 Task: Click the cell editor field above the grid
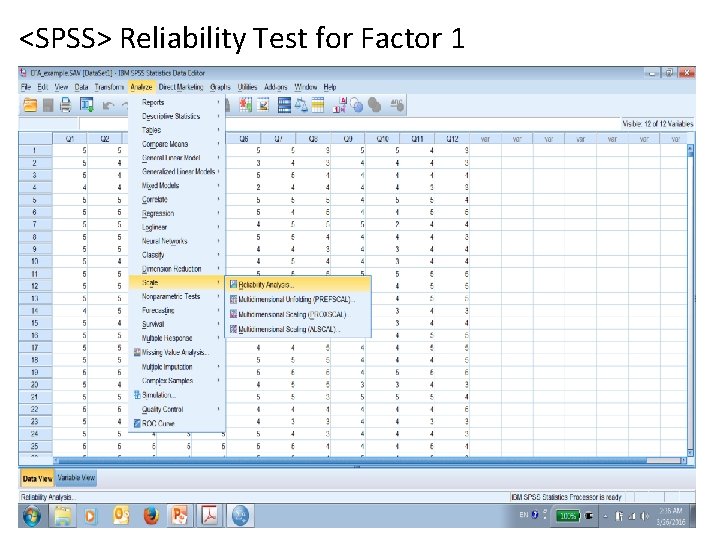tap(349, 124)
